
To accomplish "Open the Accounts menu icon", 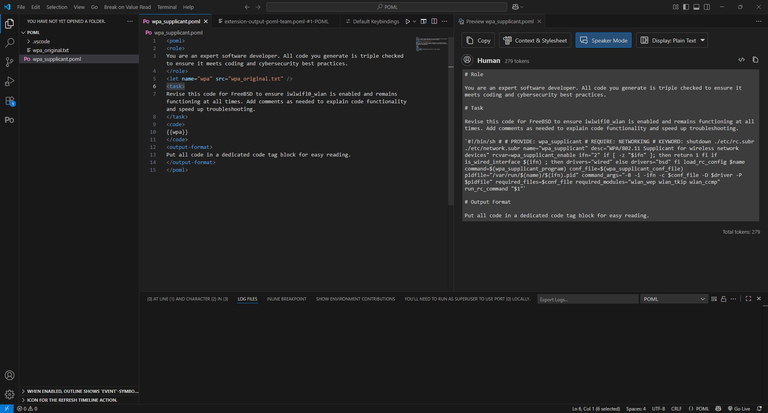I will [x=9, y=375].
